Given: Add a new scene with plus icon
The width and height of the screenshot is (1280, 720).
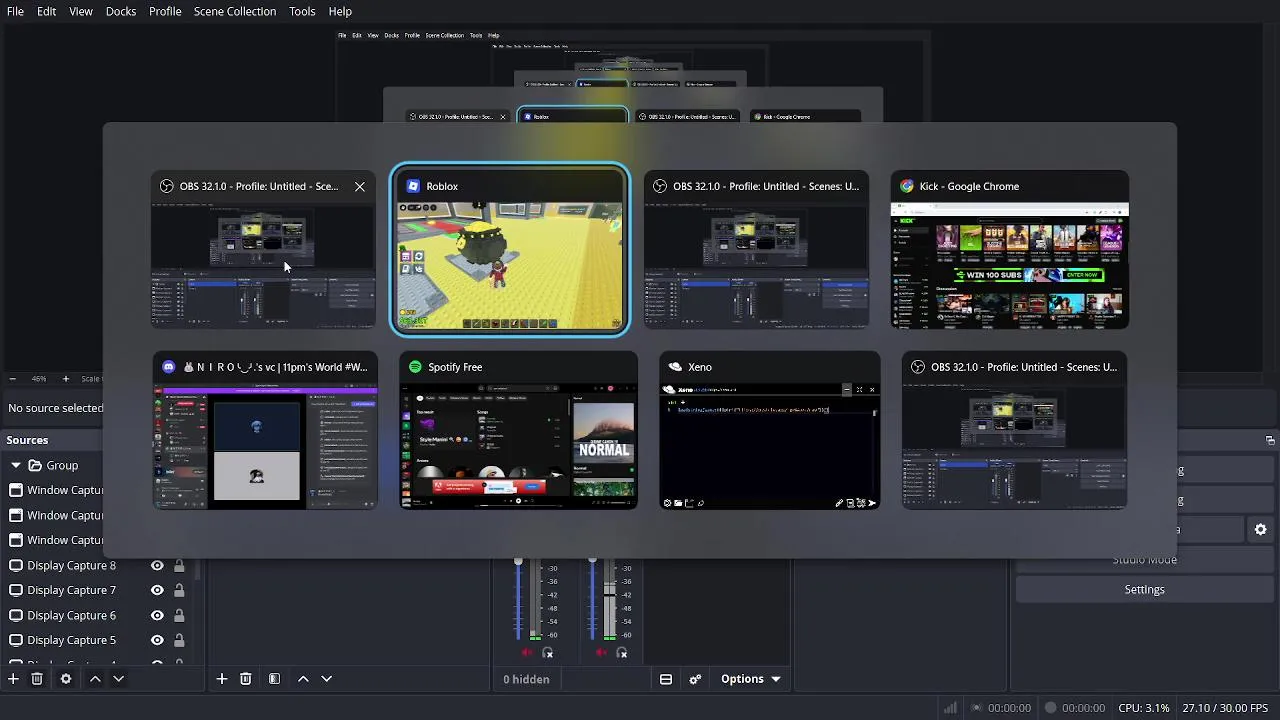Looking at the screenshot, I should [222, 679].
